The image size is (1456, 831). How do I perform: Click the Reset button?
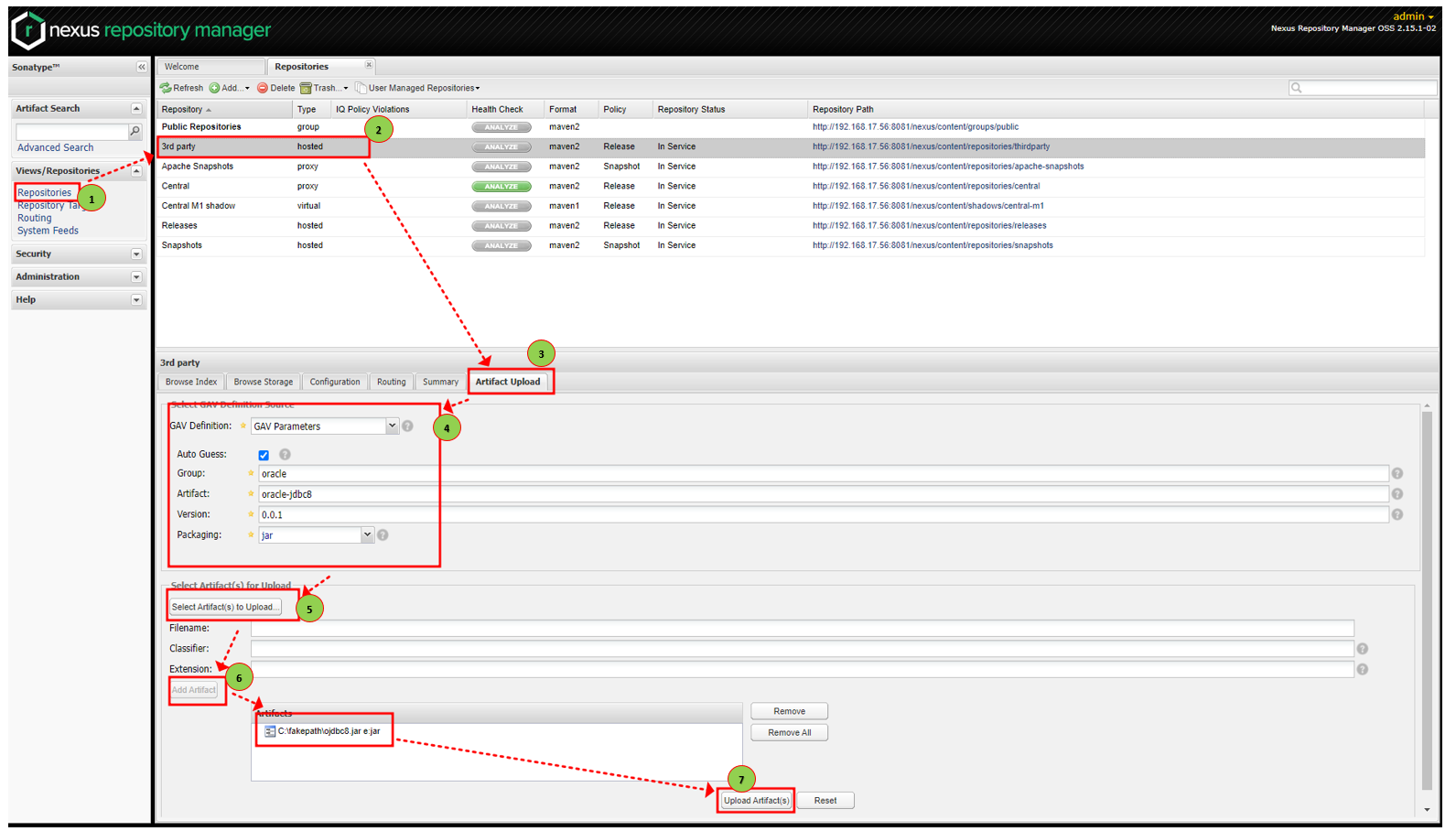825,801
